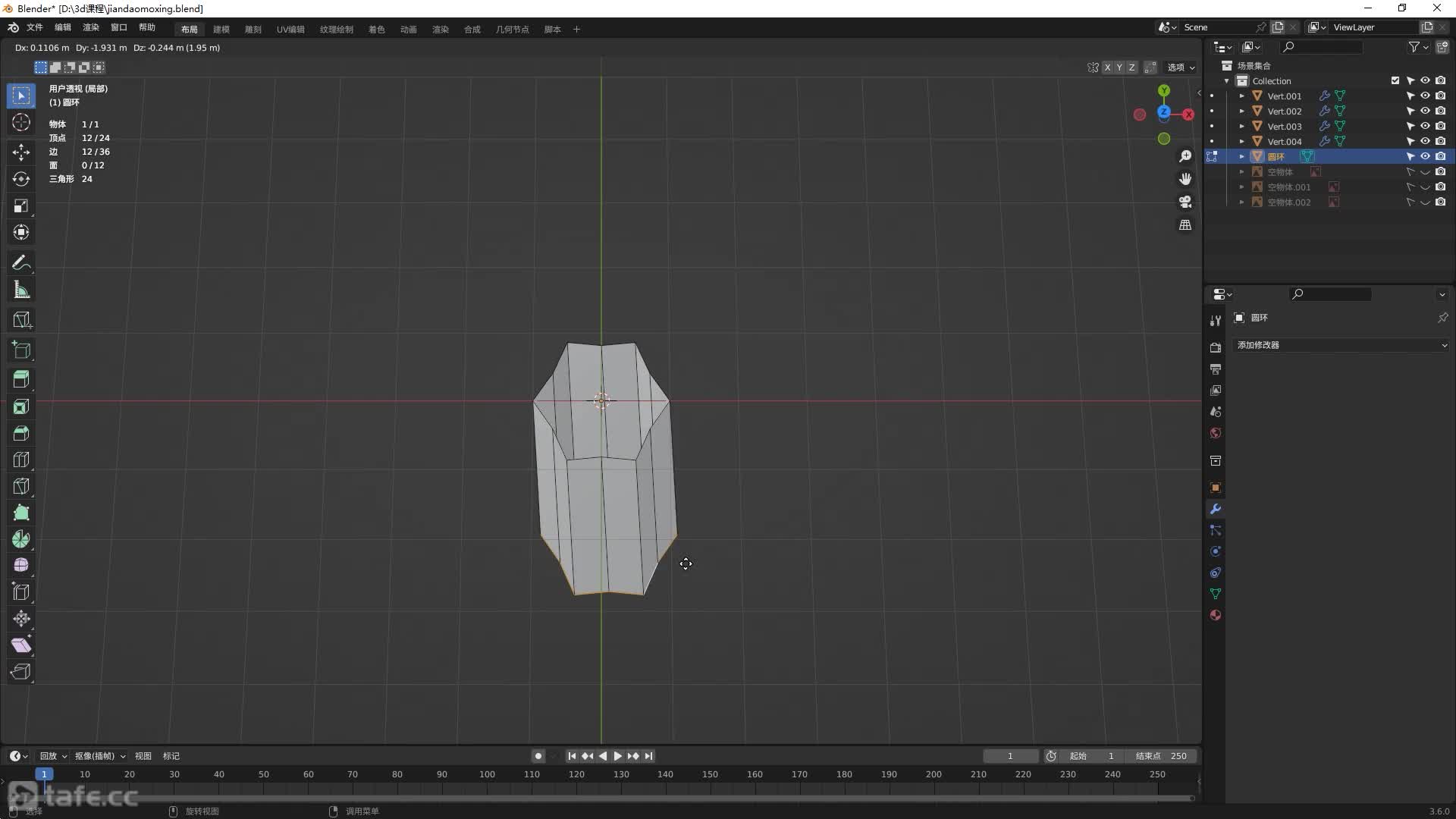1456x819 pixels.
Task: Open the 抠像(插帧) dropdown
Action: 99,756
